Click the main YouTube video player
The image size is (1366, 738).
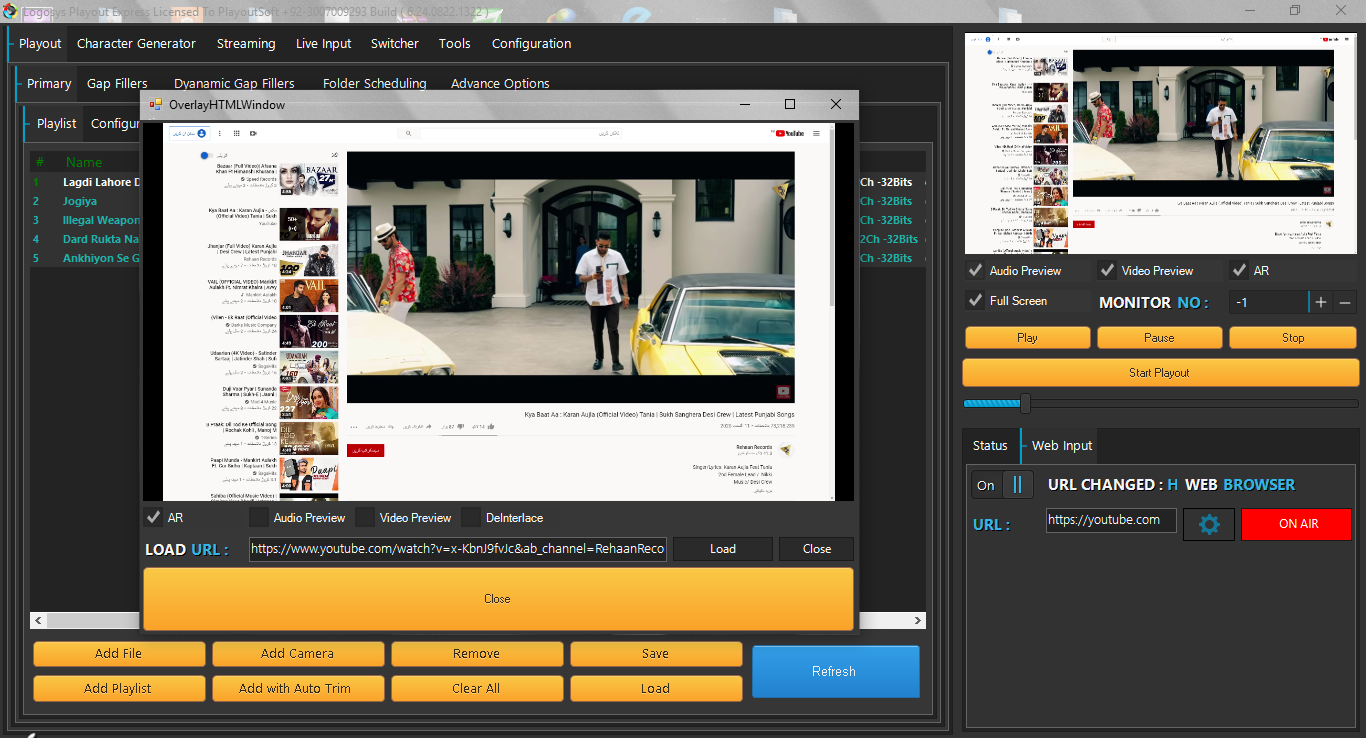pos(570,277)
